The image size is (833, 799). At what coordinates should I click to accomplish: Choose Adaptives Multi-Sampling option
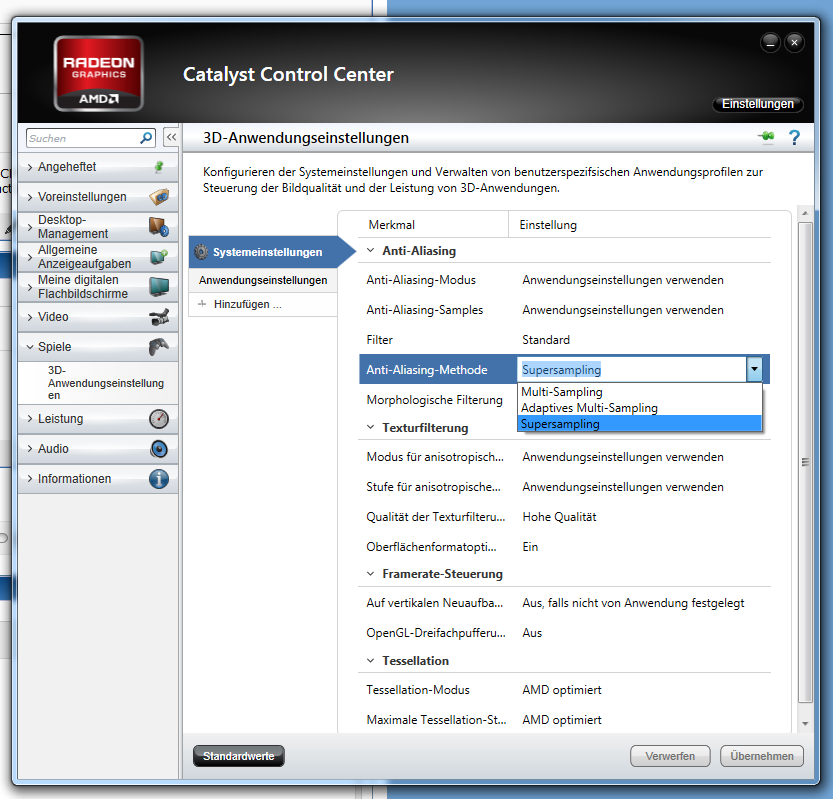point(640,407)
